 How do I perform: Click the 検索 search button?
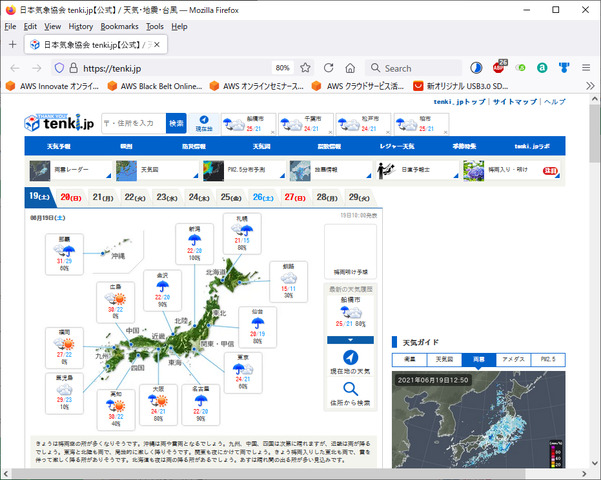(176, 123)
